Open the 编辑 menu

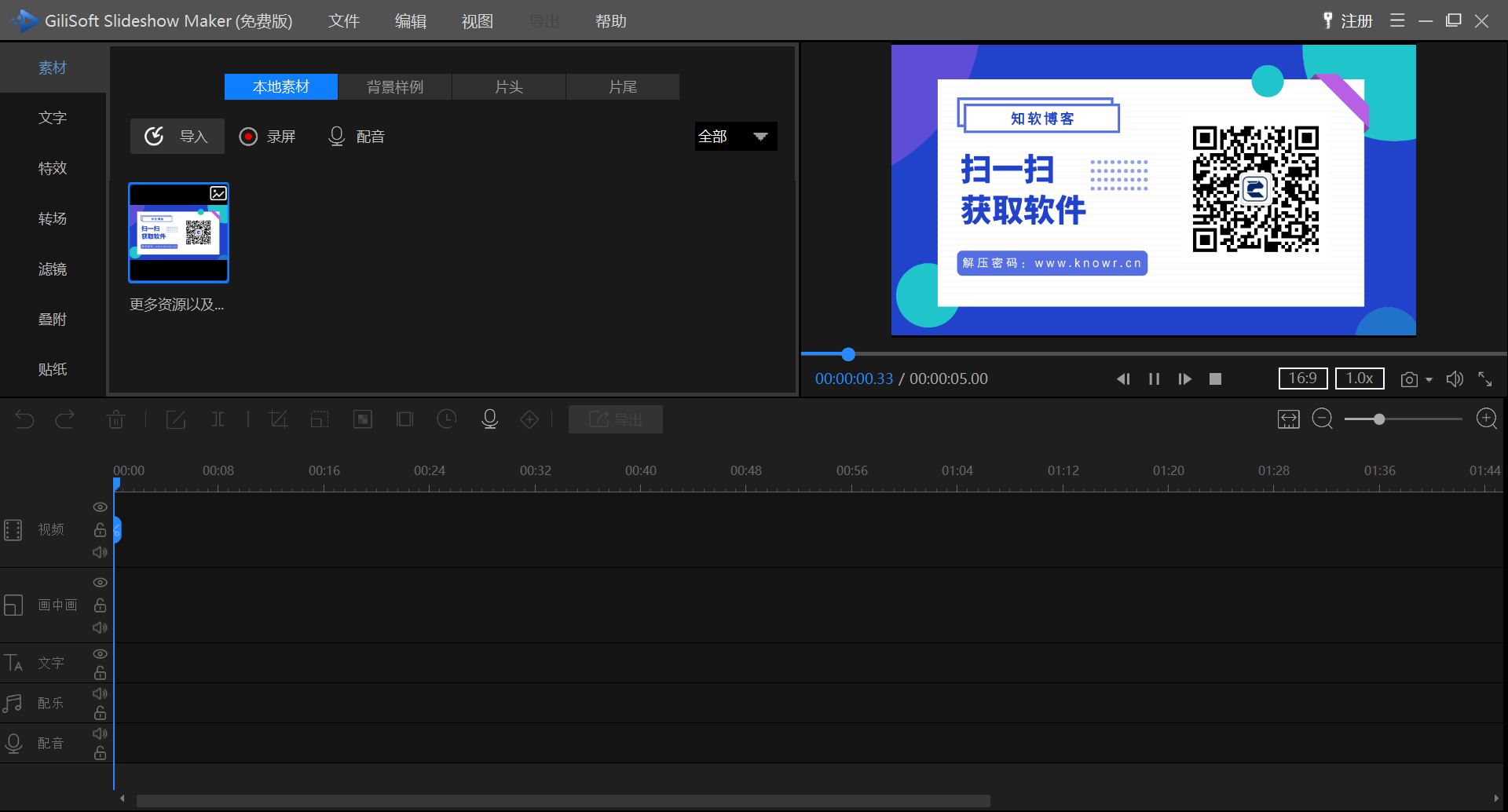click(x=411, y=21)
